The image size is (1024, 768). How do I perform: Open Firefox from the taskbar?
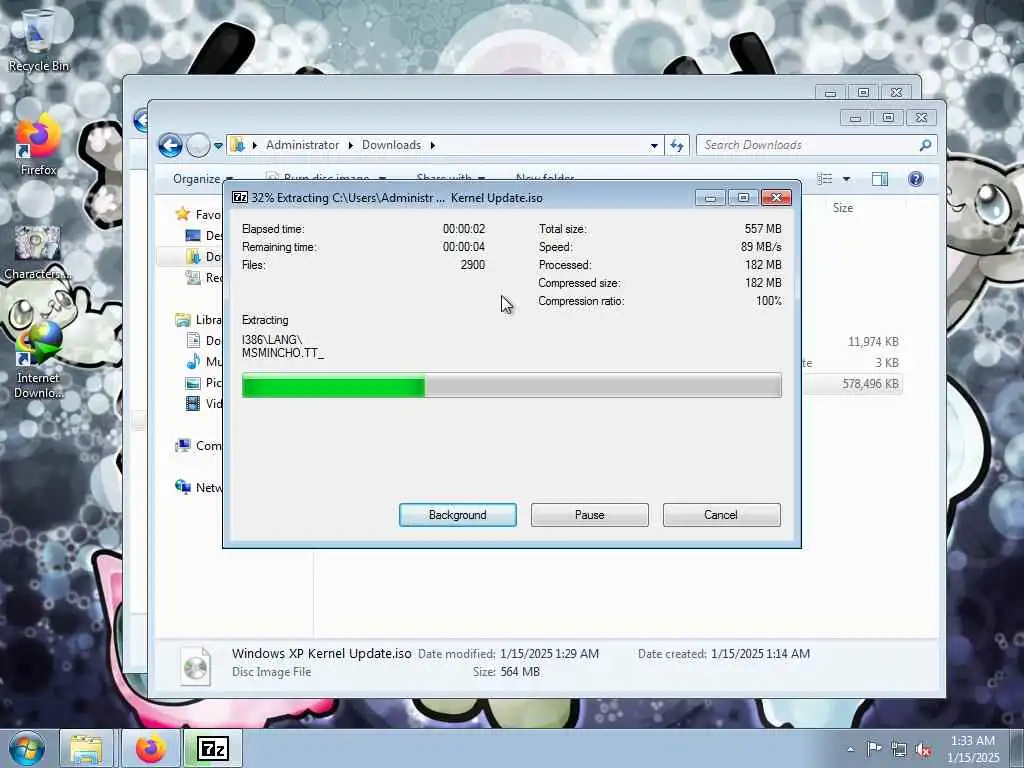click(x=150, y=748)
